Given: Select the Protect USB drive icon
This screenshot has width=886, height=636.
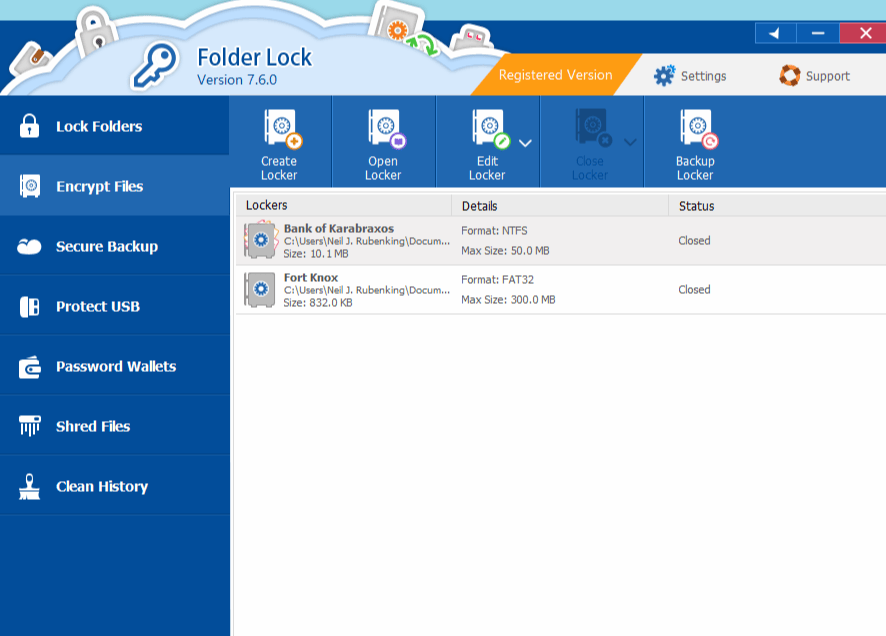Looking at the screenshot, I should click(29, 307).
